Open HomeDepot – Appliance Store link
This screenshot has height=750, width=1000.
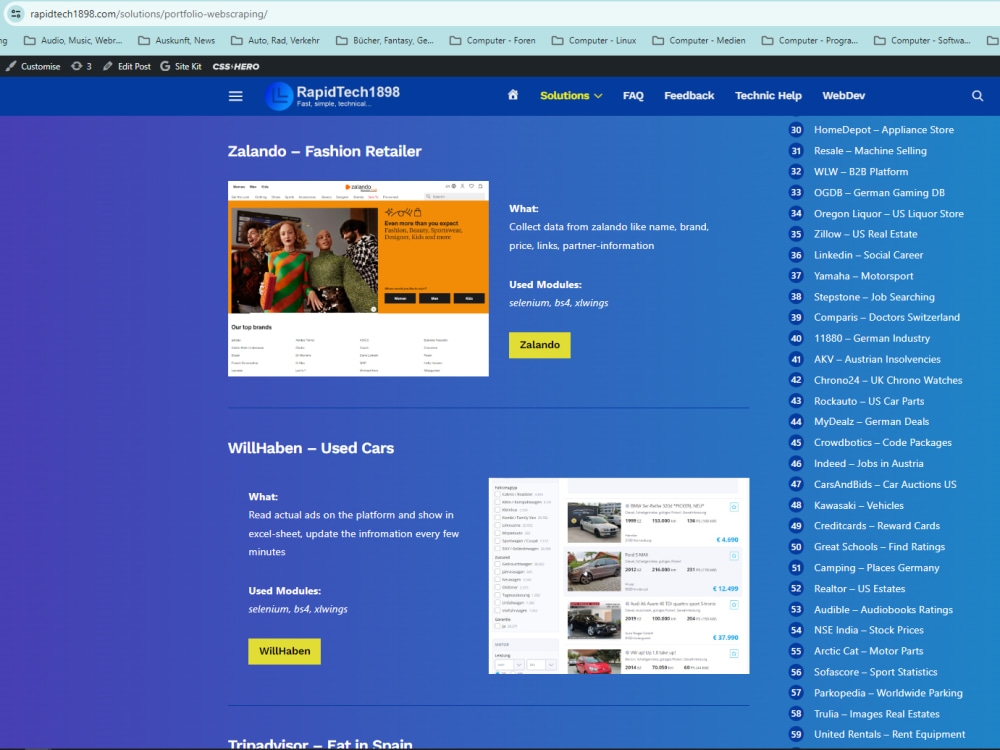(883, 129)
